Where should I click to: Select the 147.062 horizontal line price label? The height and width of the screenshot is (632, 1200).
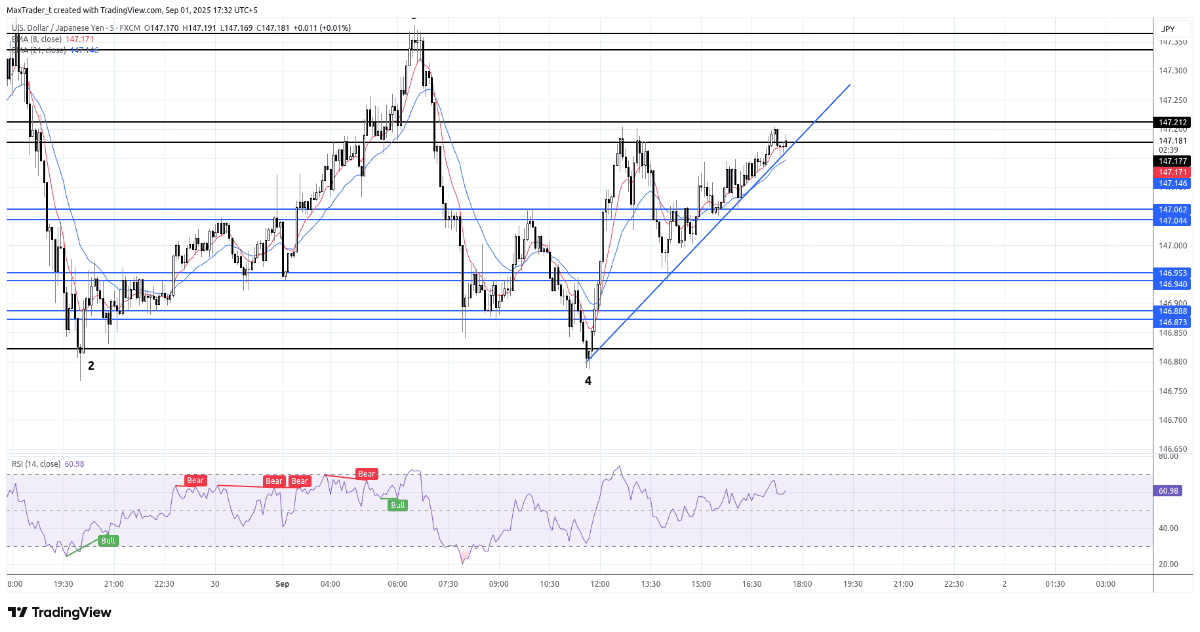click(1173, 210)
